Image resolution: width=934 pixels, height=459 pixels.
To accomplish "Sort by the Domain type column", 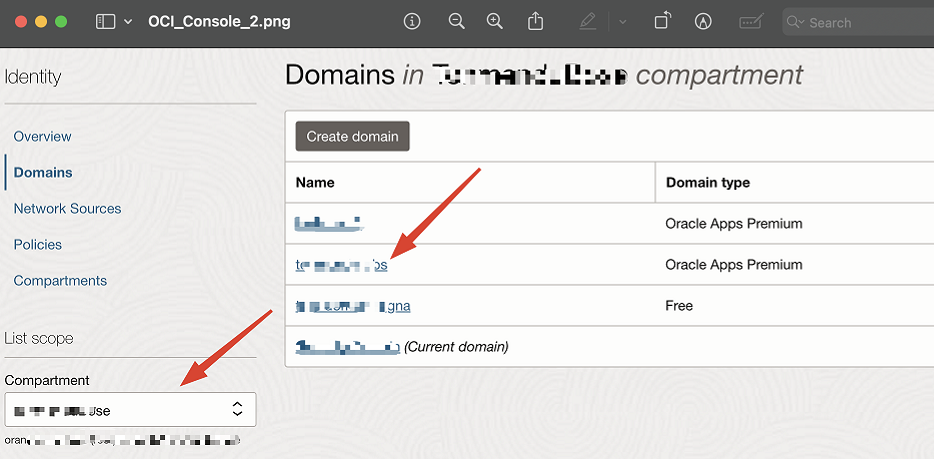I will point(708,182).
